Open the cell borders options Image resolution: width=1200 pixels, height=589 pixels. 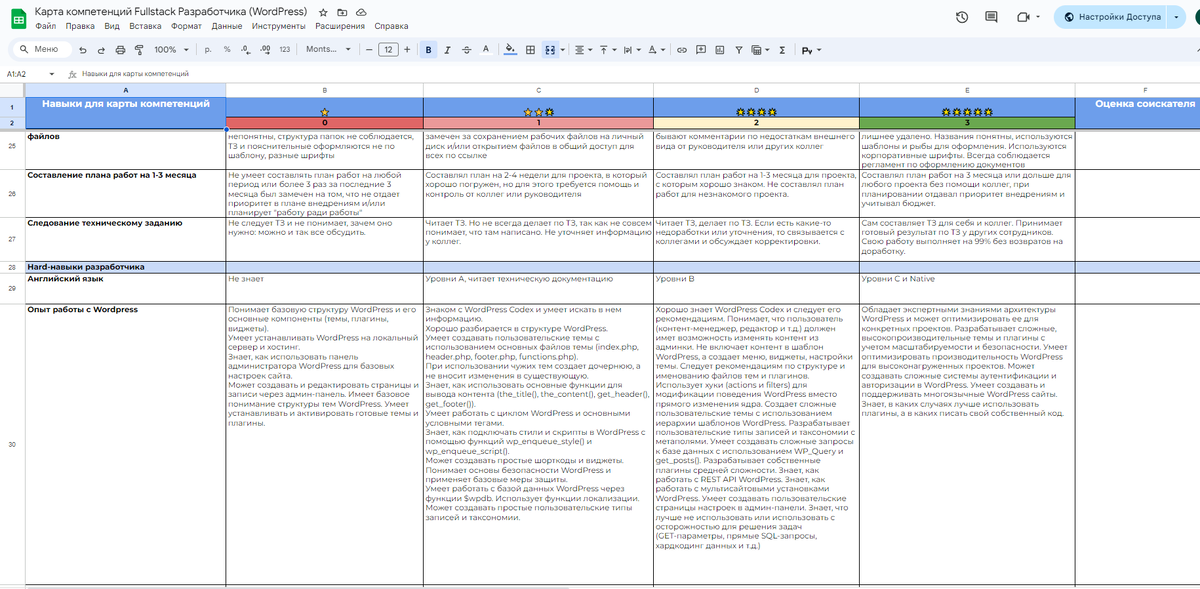tap(529, 49)
